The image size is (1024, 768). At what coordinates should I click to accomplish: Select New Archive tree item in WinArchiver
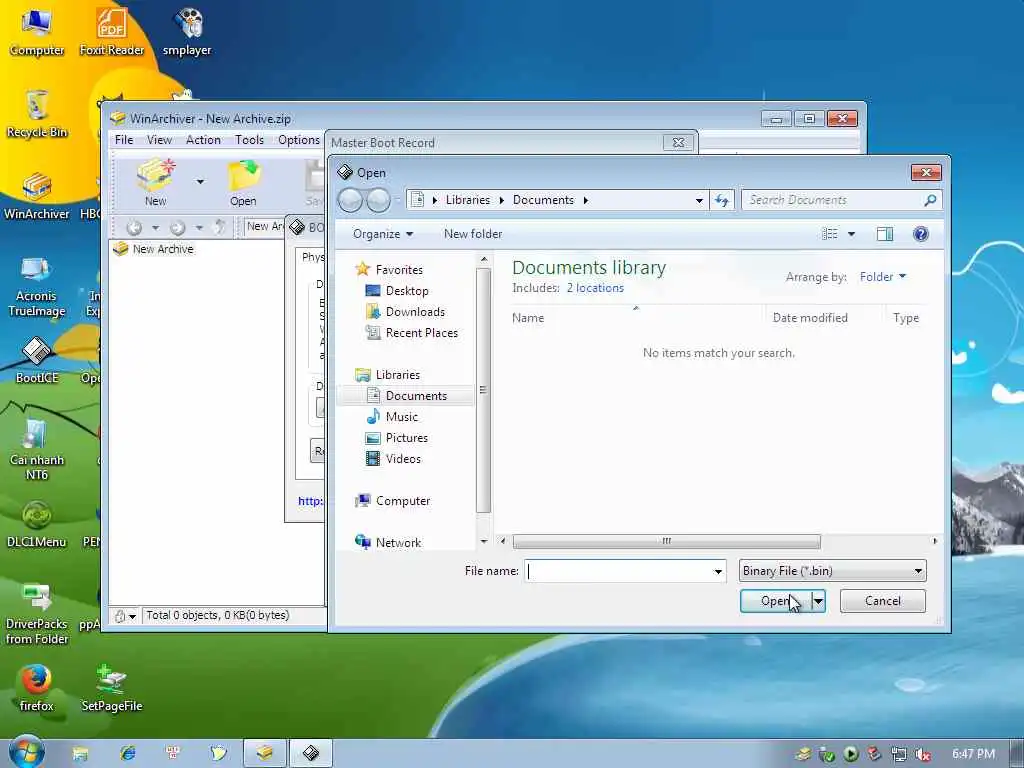click(x=163, y=249)
